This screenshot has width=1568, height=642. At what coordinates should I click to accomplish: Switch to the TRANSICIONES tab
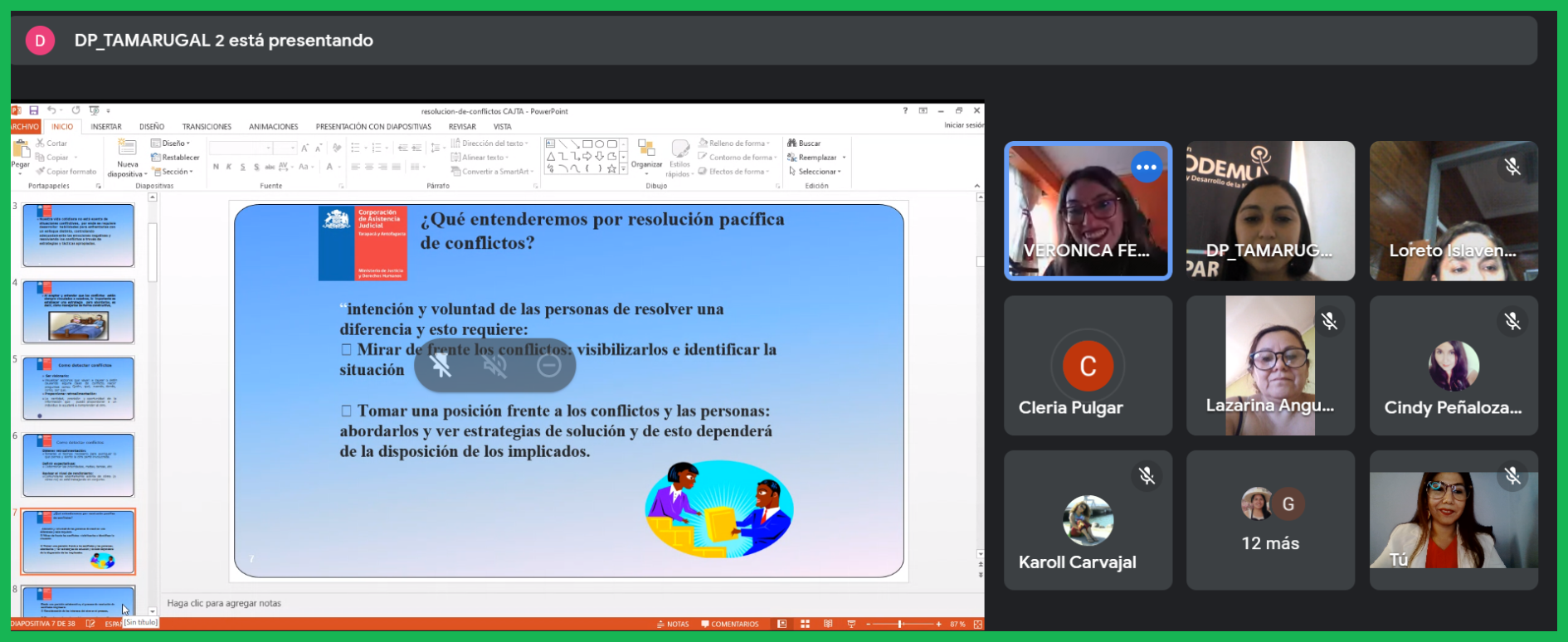(x=207, y=127)
